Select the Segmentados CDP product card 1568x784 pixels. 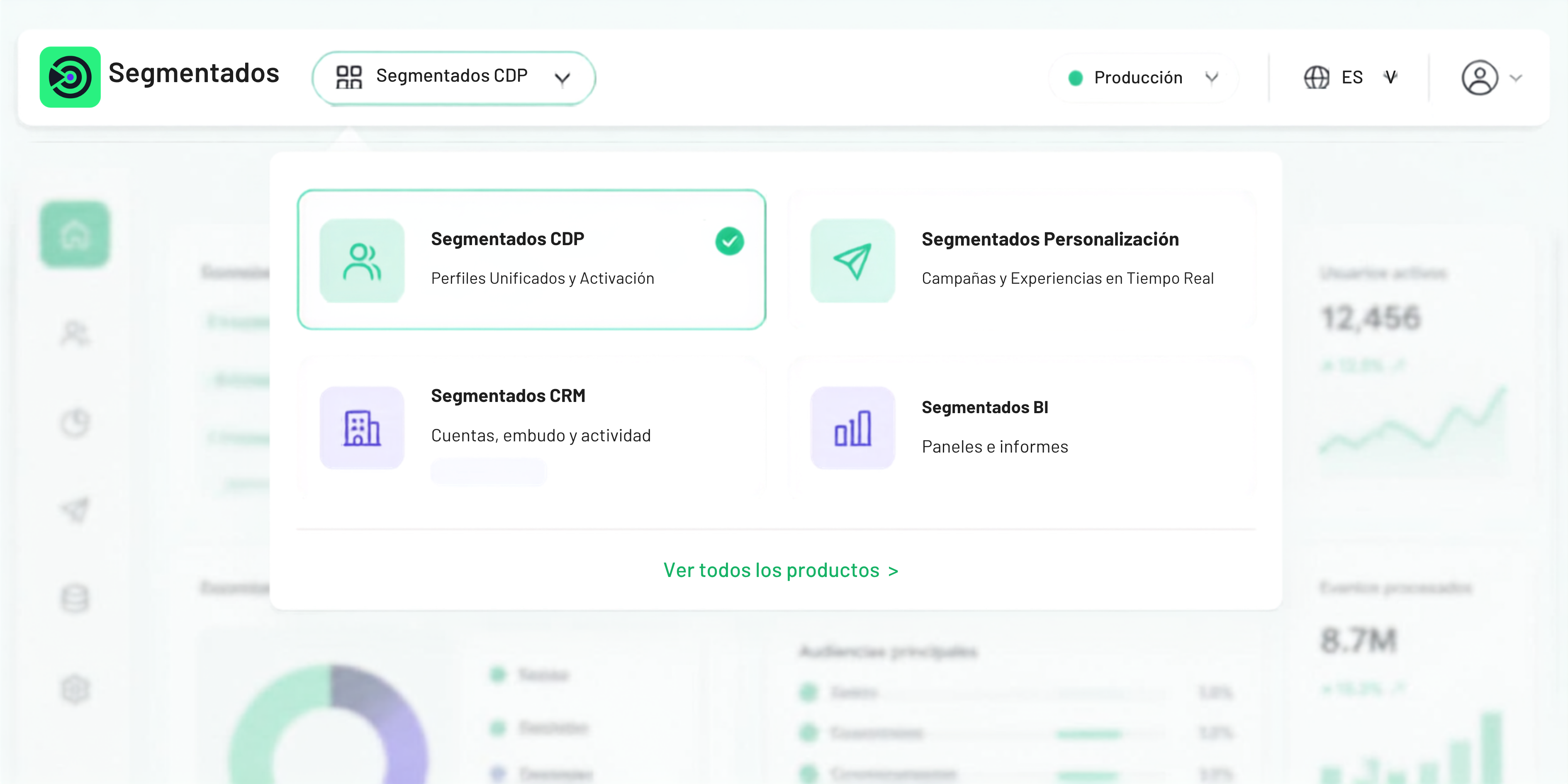(531, 260)
